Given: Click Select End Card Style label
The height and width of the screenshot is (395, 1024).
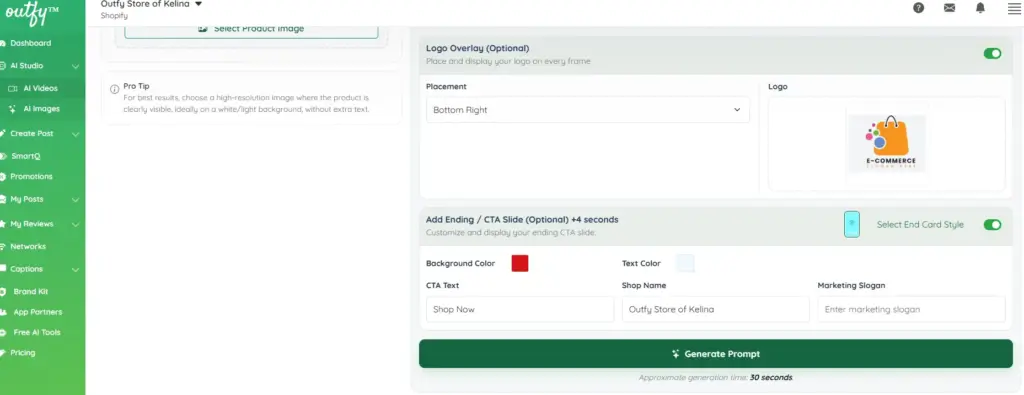Looking at the screenshot, I should click(920, 225).
